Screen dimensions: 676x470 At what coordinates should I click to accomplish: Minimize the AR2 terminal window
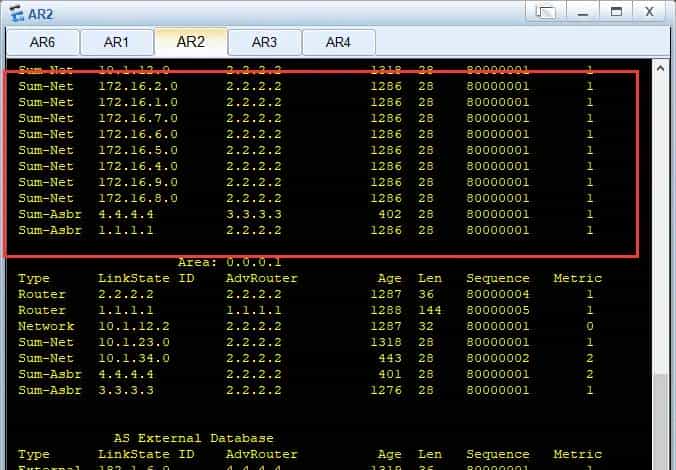click(x=581, y=13)
